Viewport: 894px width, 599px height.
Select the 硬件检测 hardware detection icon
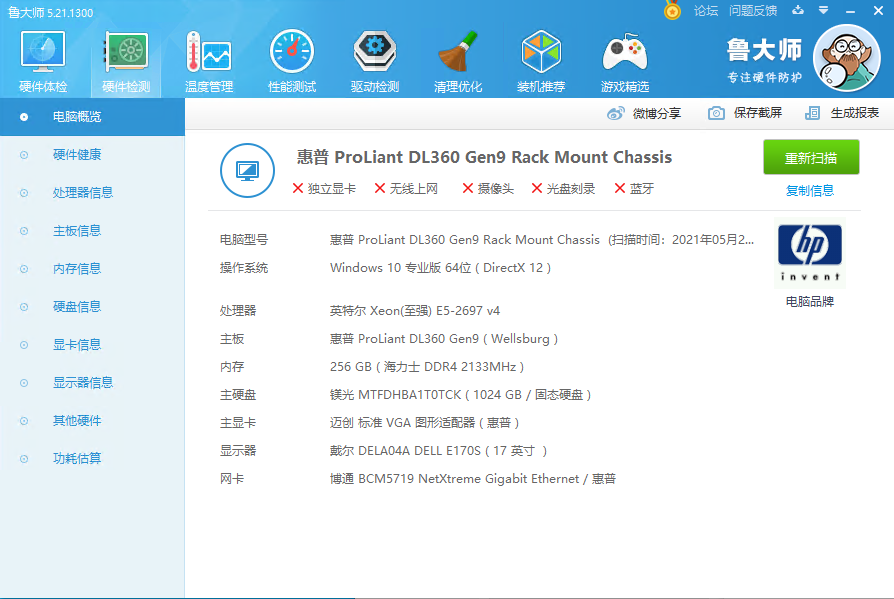[126, 62]
